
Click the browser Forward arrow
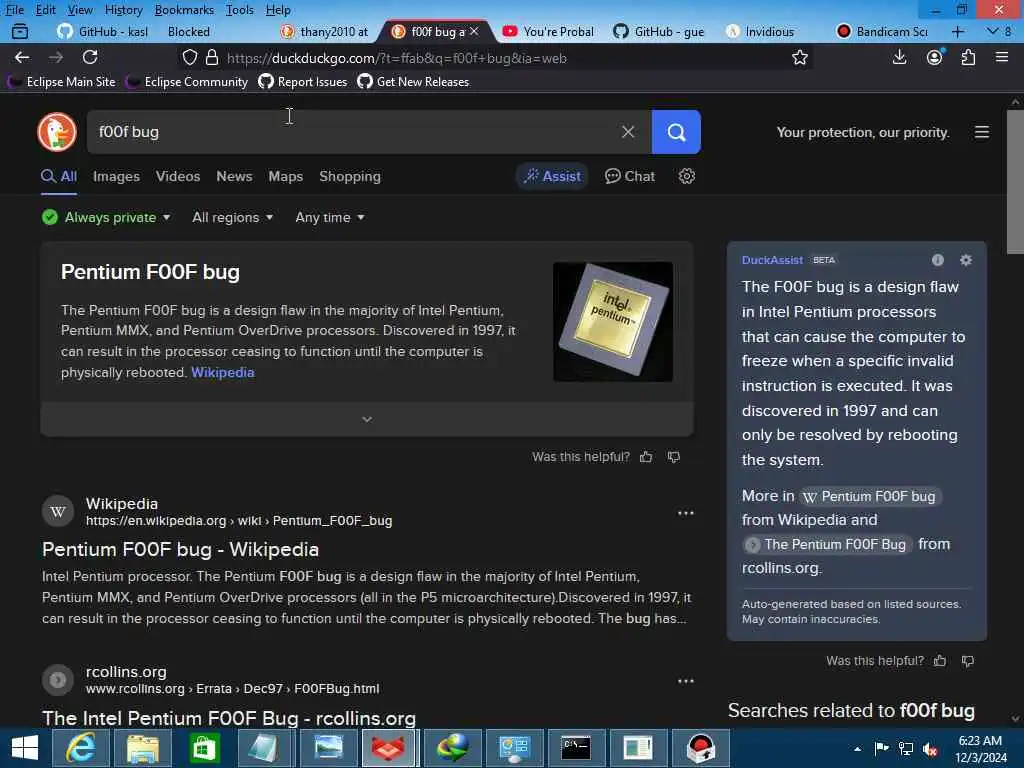[x=56, y=57]
